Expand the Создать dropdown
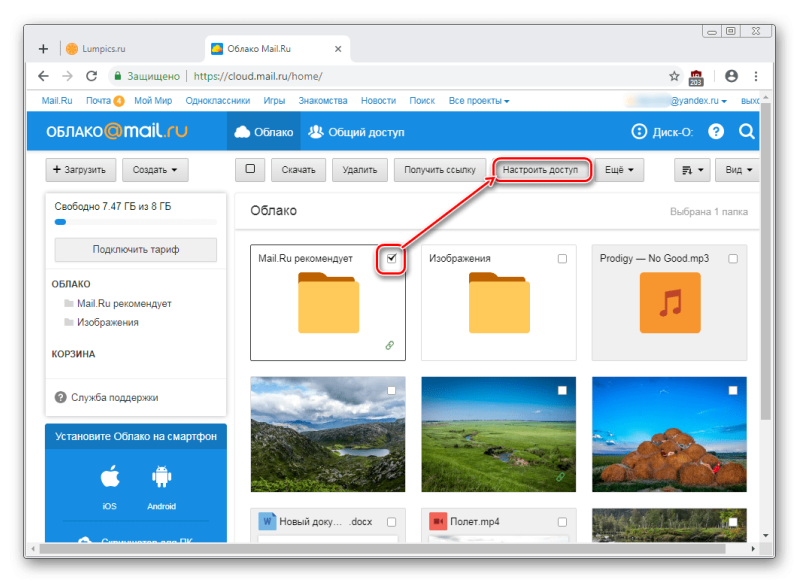800x583 pixels. pos(155,169)
